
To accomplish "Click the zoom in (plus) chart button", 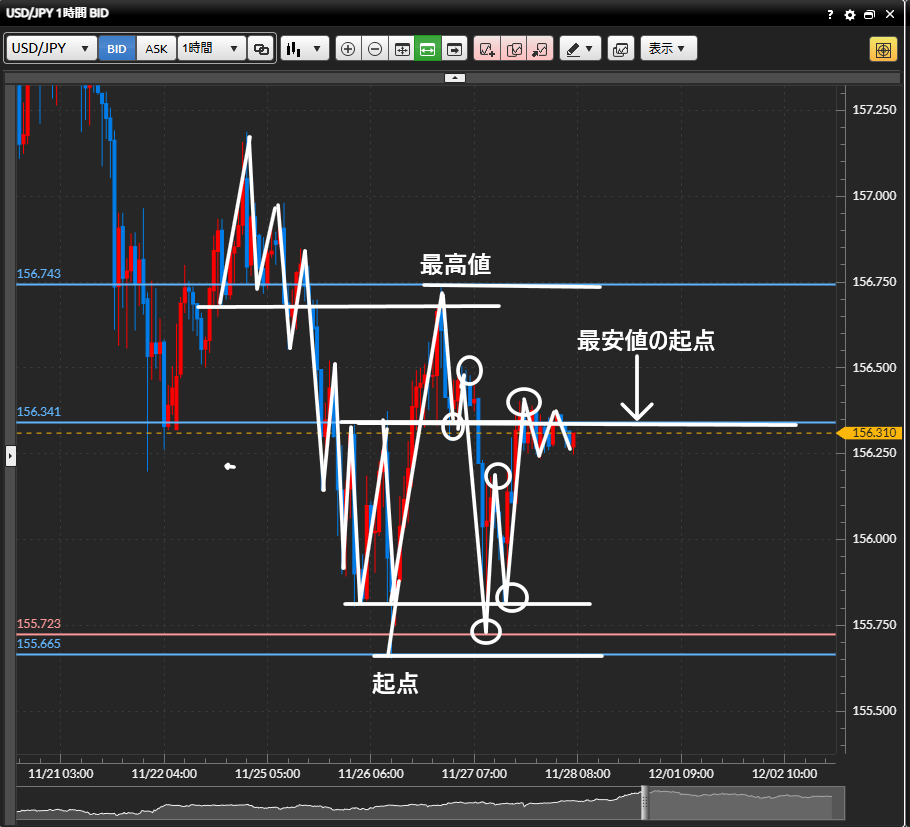I will (x=348, y=49).
